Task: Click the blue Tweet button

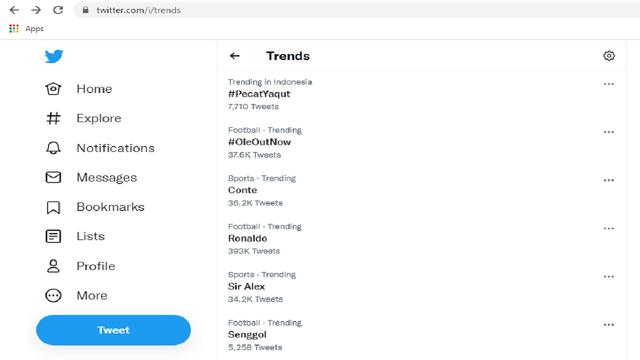Action: click(113, 330)
